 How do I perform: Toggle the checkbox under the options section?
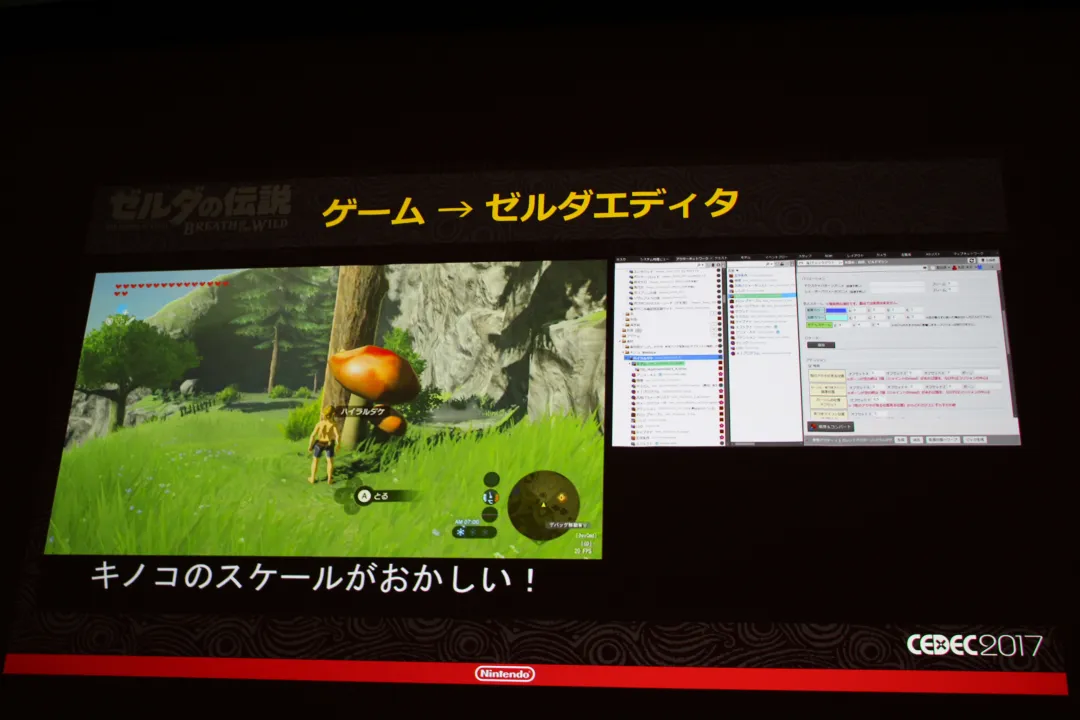[809, 365]
